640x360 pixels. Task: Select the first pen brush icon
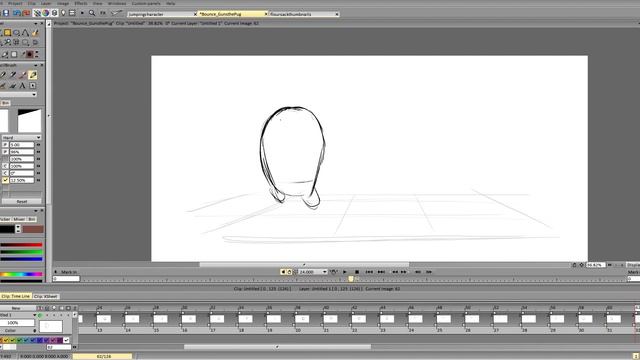pyautogui.click(x=4, y=75)
